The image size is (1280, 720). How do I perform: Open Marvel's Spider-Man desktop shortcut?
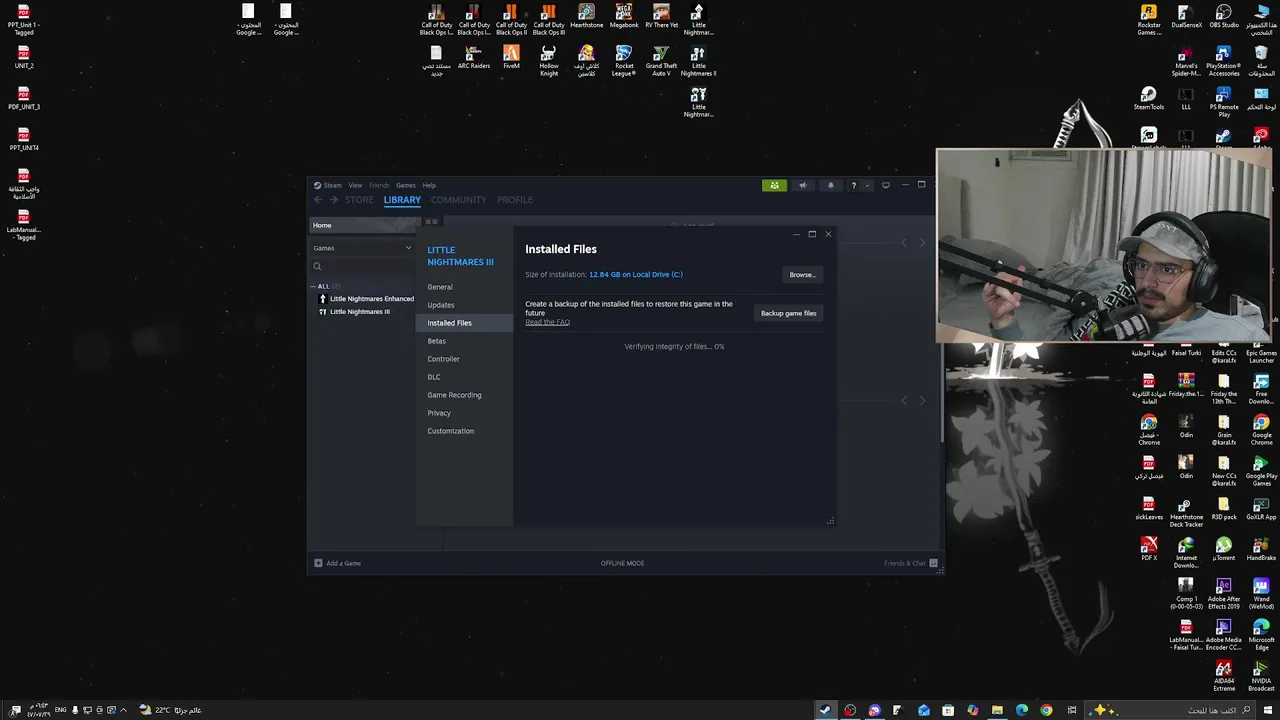(x=1186, y=60)
